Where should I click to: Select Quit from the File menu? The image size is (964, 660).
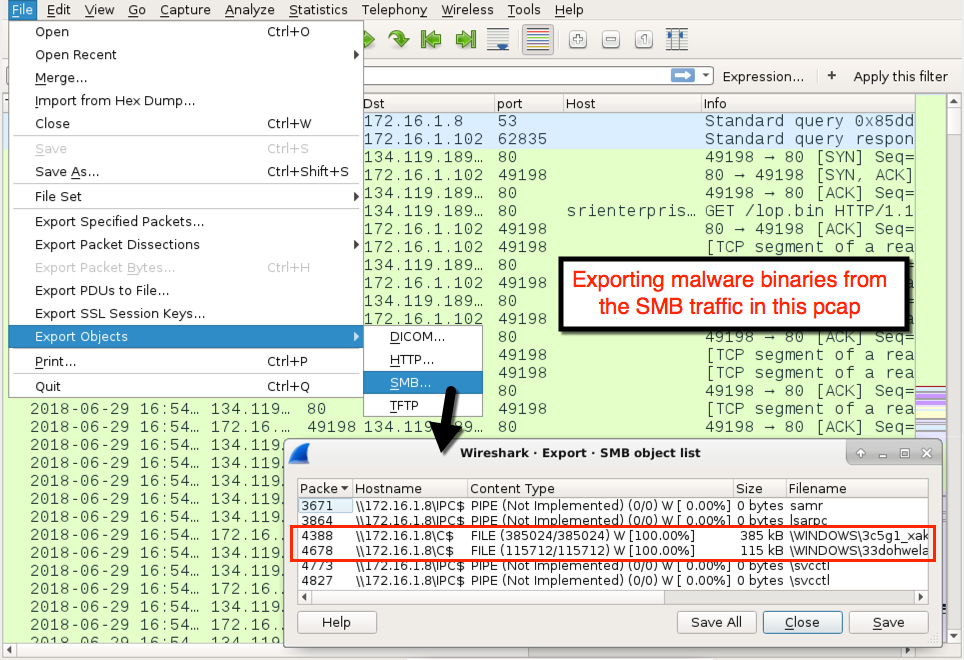coord(186,387)
